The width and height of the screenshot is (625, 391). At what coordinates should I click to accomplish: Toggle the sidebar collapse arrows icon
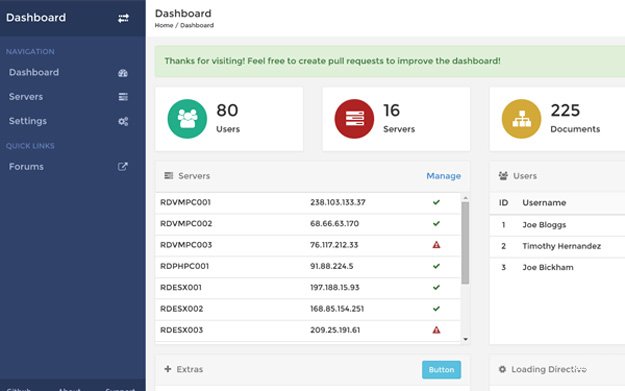[123, 18]
